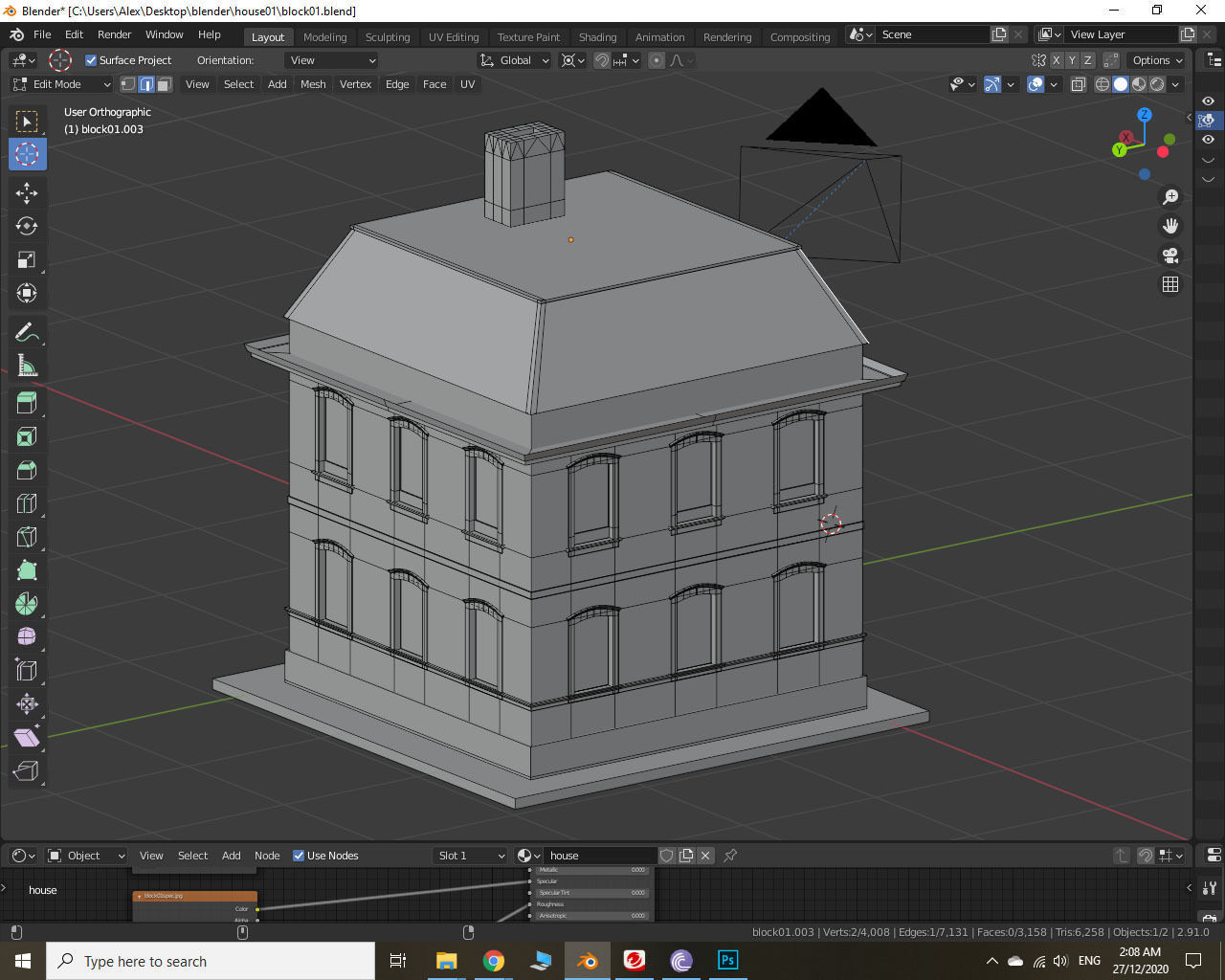
Task: Open Photoshop from the taskbar
Action: [x=727, y=960]
